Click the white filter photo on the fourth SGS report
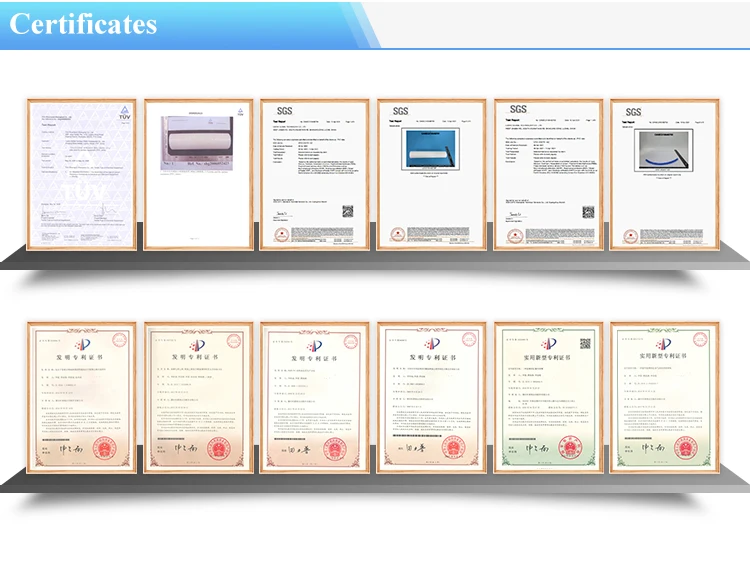Image resolution: width=750 pixels, height=566 pixels. tap(430, 149)
